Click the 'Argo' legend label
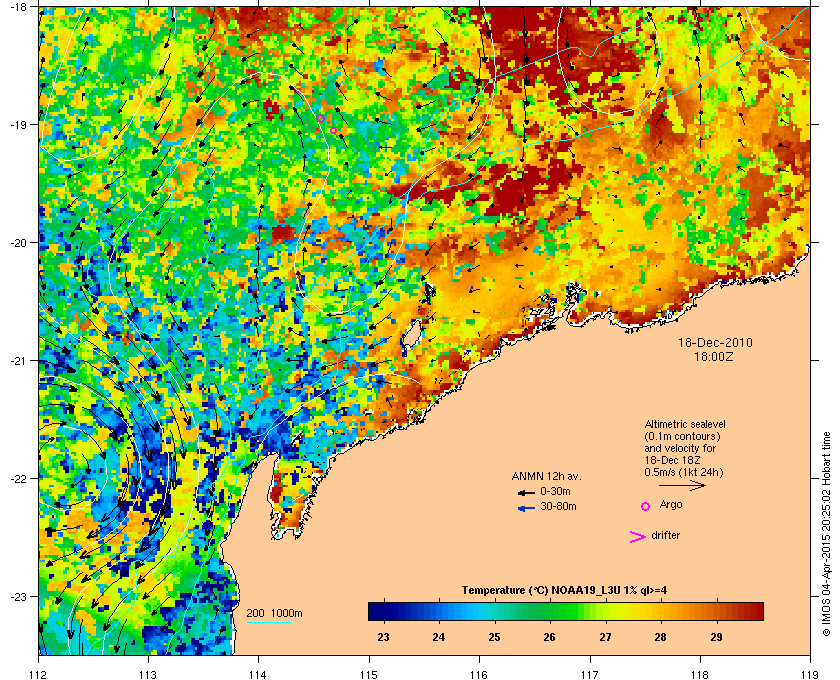 pyautogui.click(x=671, y=504)
